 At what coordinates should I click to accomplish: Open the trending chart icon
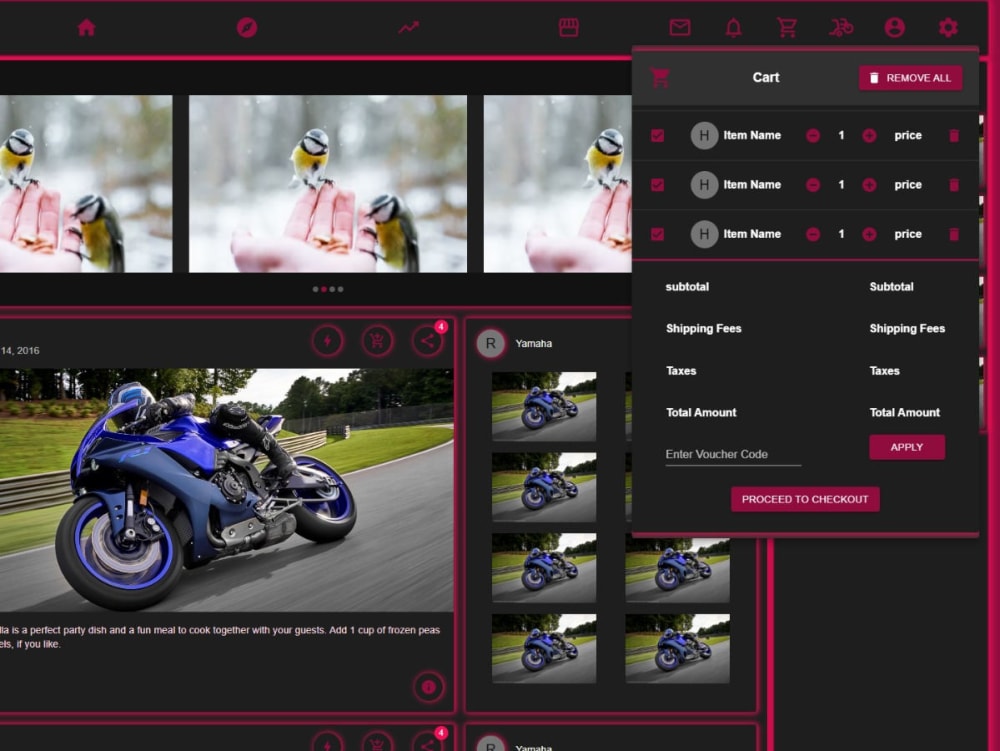408,27
